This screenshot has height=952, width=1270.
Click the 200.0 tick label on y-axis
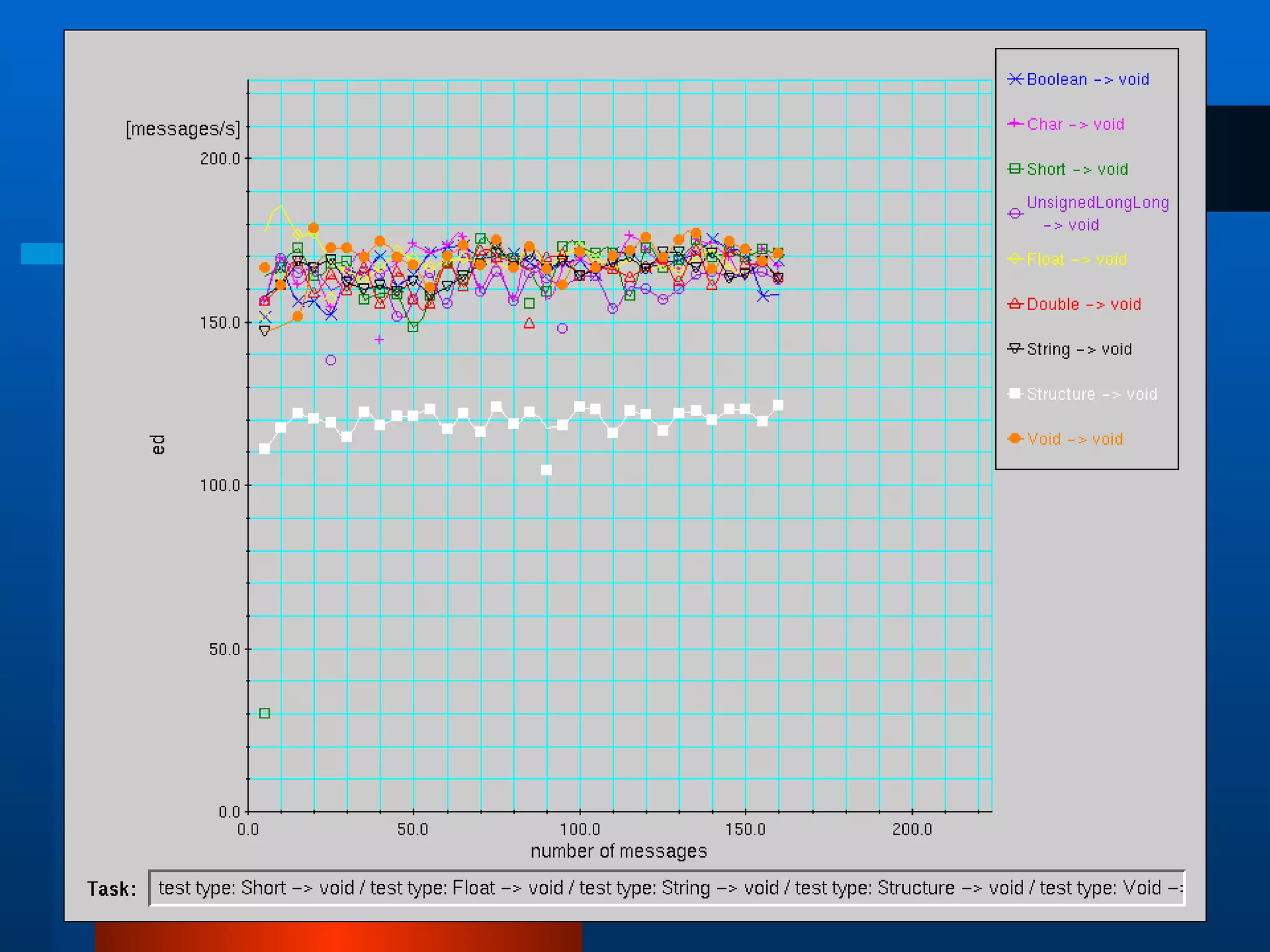220,159
